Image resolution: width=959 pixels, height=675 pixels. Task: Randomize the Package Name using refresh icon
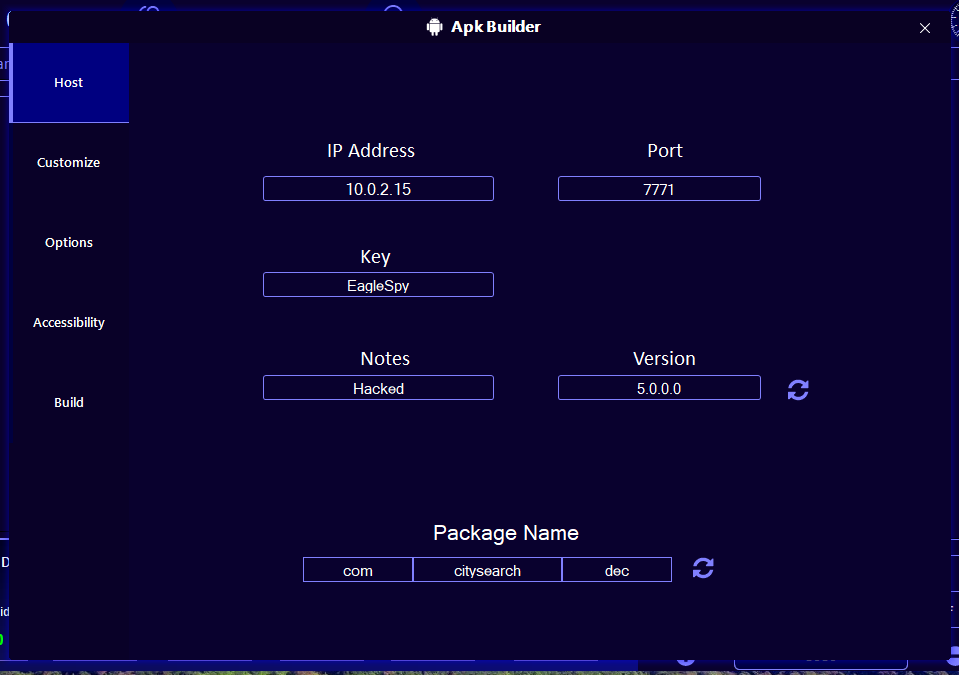click(703, 568)
